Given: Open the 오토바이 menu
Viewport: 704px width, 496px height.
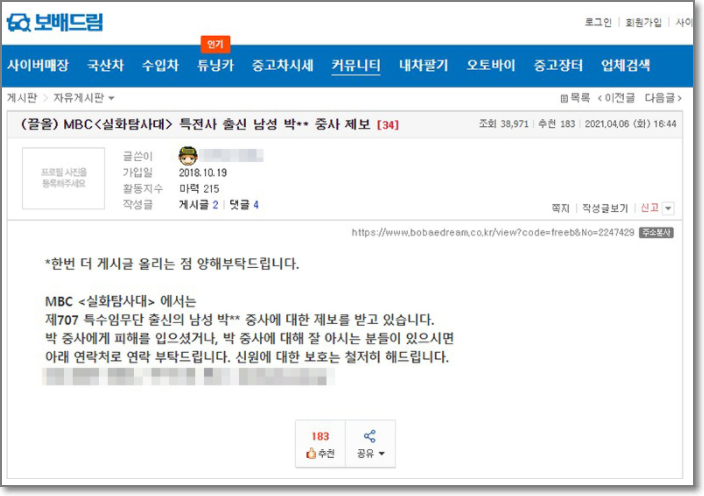Looking at the screenshot, I should tap(491, 66).
